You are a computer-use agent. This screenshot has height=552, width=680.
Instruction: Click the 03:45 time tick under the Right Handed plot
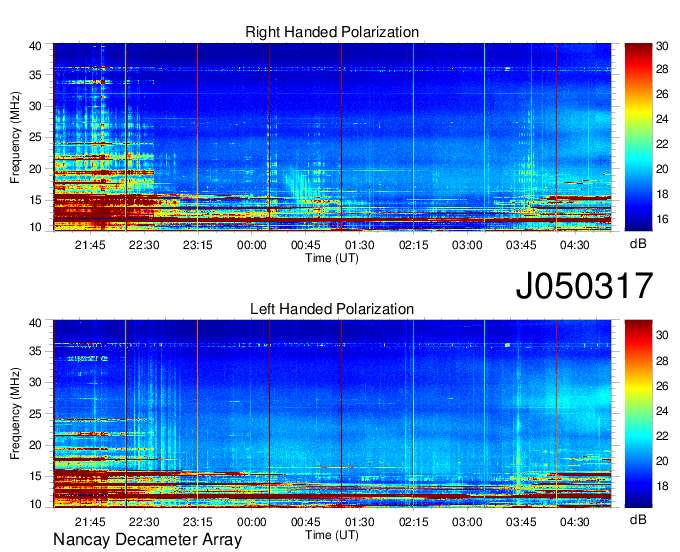pyautogui.click(x=521, y=245)
